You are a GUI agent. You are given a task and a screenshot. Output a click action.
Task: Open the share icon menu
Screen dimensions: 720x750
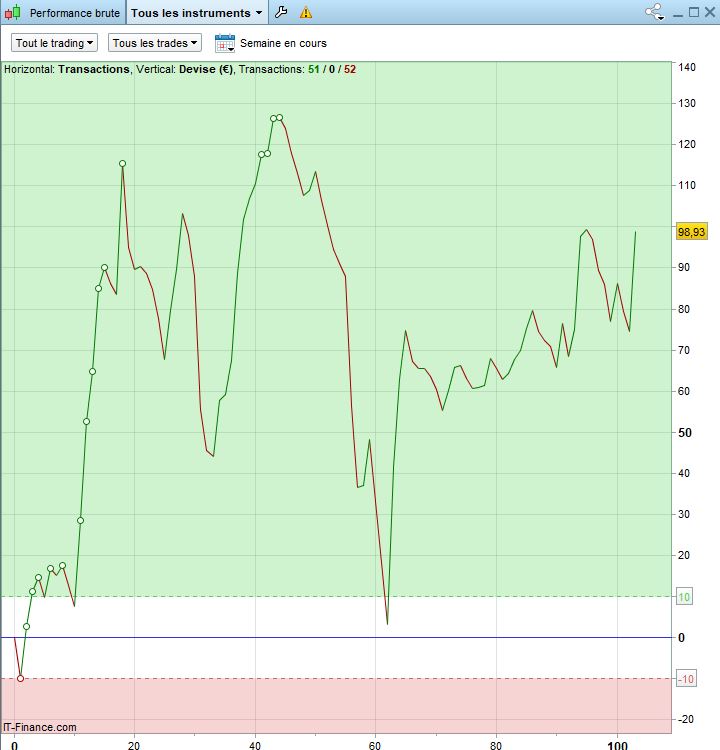point(654,12)
